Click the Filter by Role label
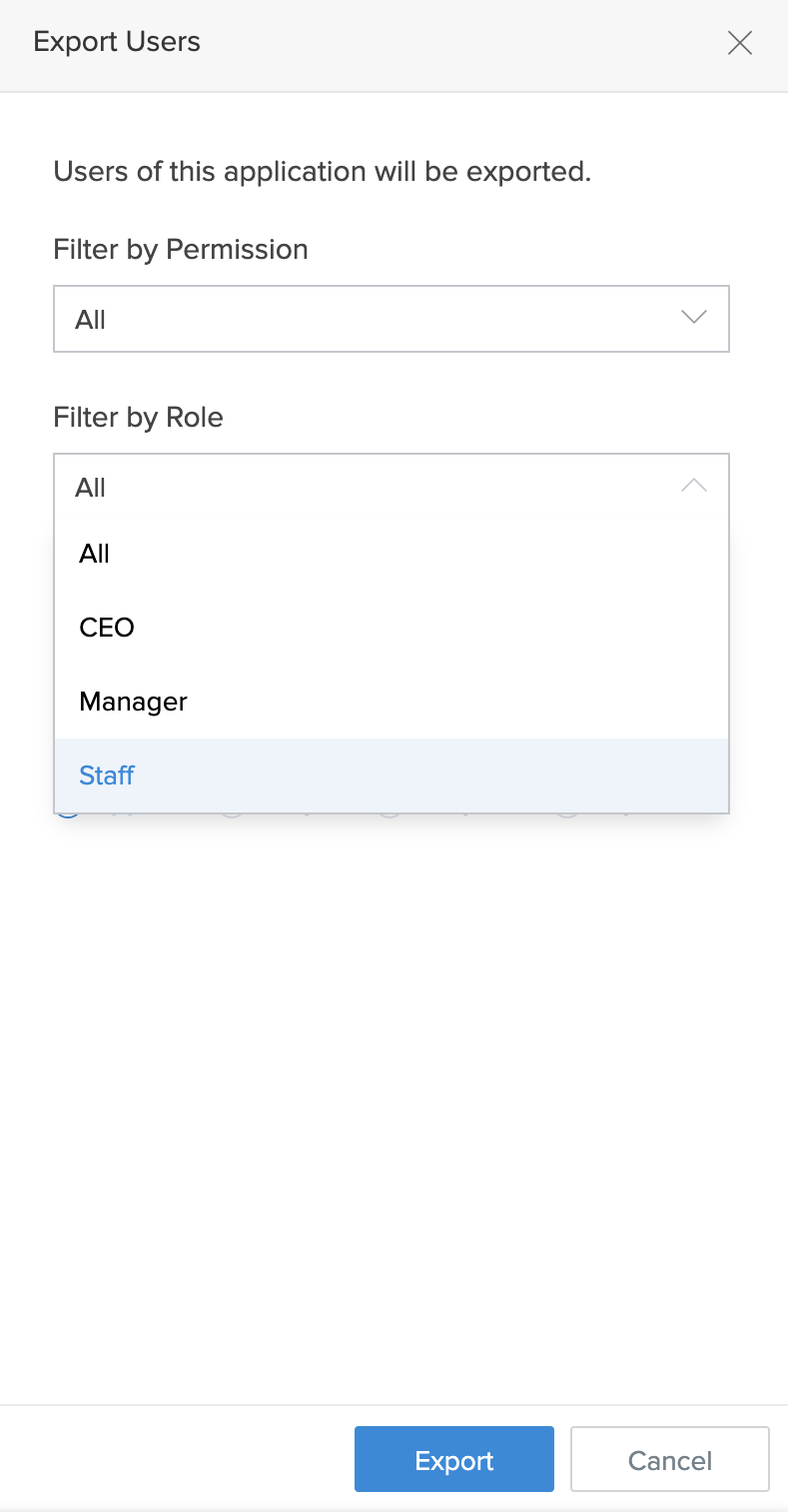The height and width of the screenshot is (1512, 788). coord(138,417)
